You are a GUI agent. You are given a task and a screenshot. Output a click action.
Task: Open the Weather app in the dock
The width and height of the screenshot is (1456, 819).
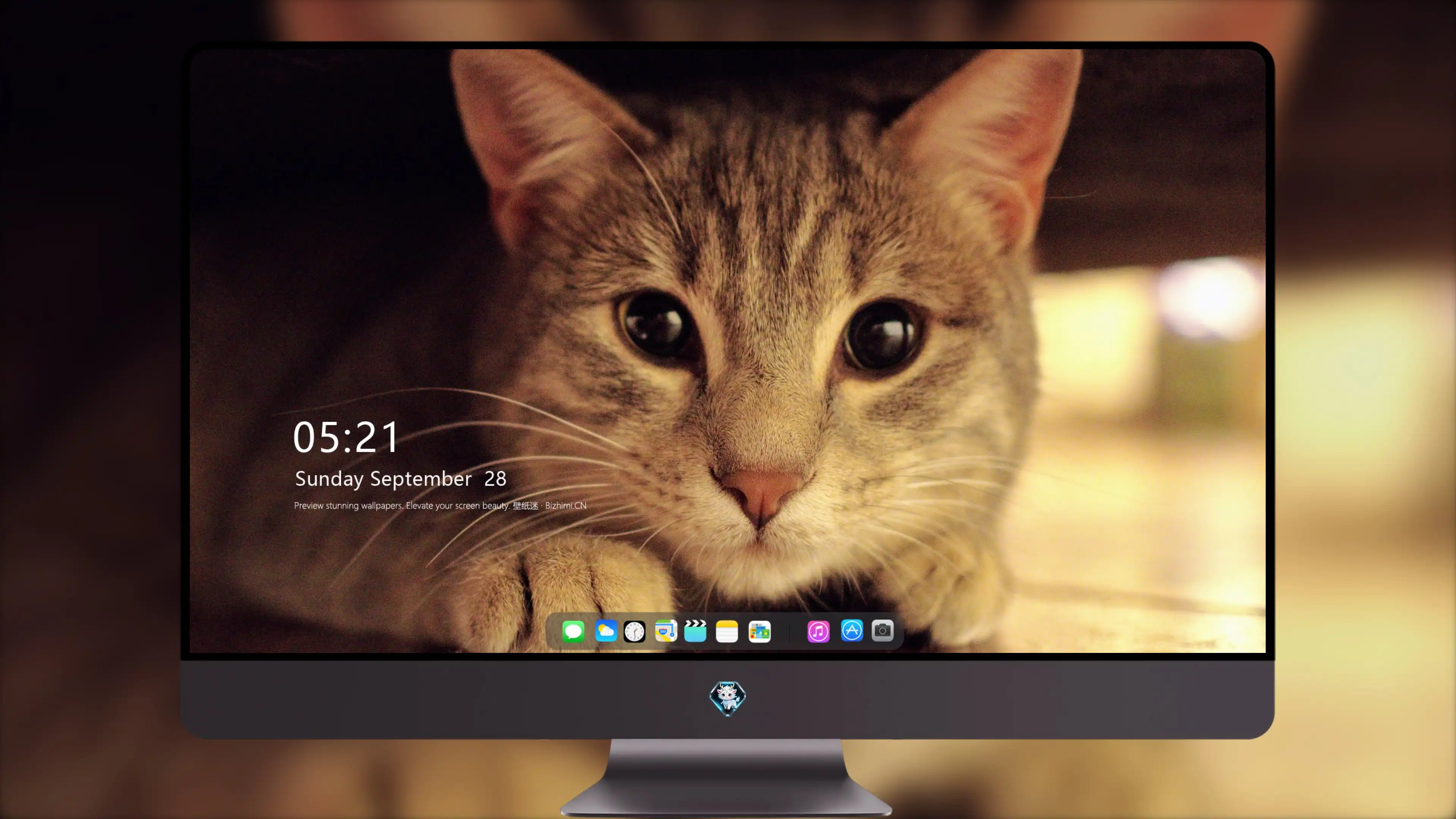pyautogui.click(x=606, y=631)
